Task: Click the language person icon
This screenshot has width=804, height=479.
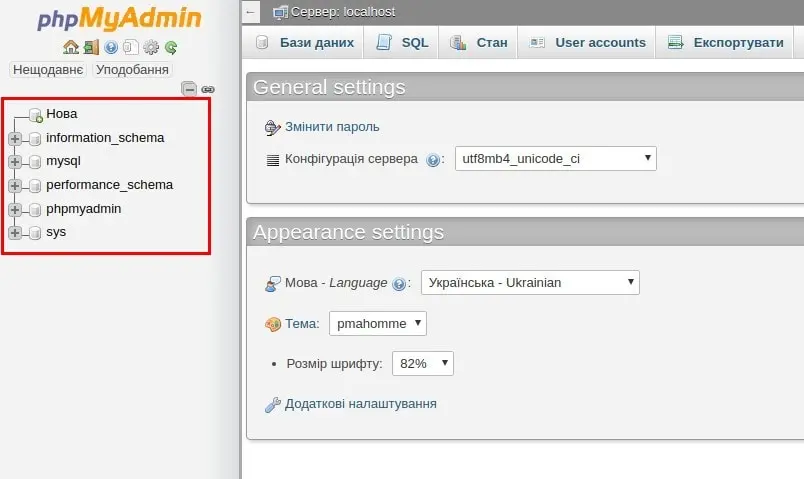Action: [272, 284]
